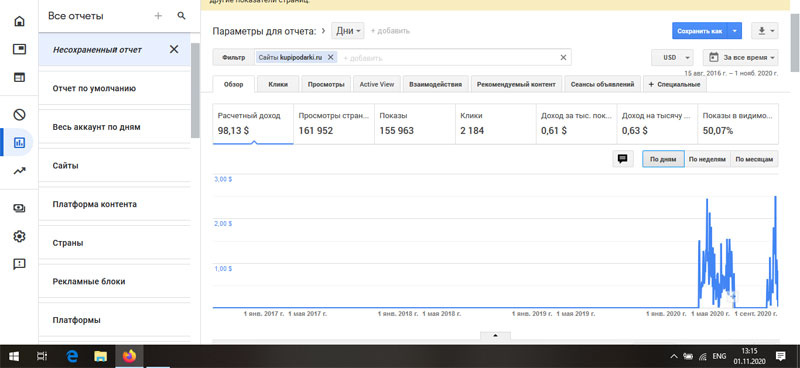Open Весь аккаунт по дням report
This screenshot has height=368, width=800.
114,127
